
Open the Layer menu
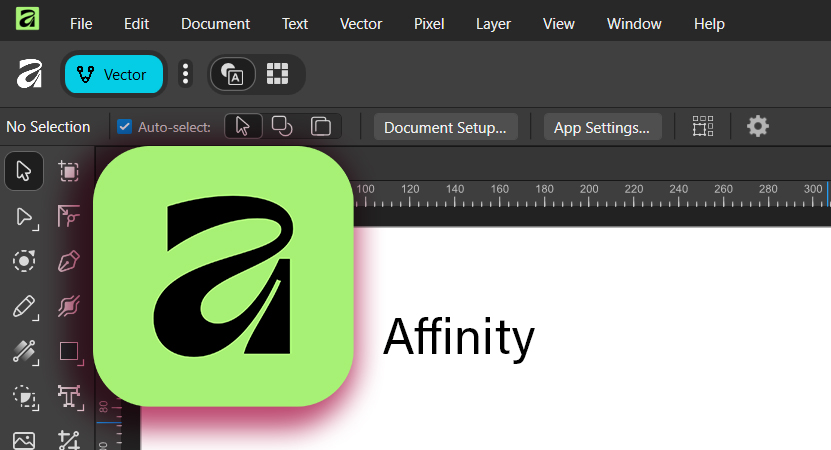(x=493, y=23)
